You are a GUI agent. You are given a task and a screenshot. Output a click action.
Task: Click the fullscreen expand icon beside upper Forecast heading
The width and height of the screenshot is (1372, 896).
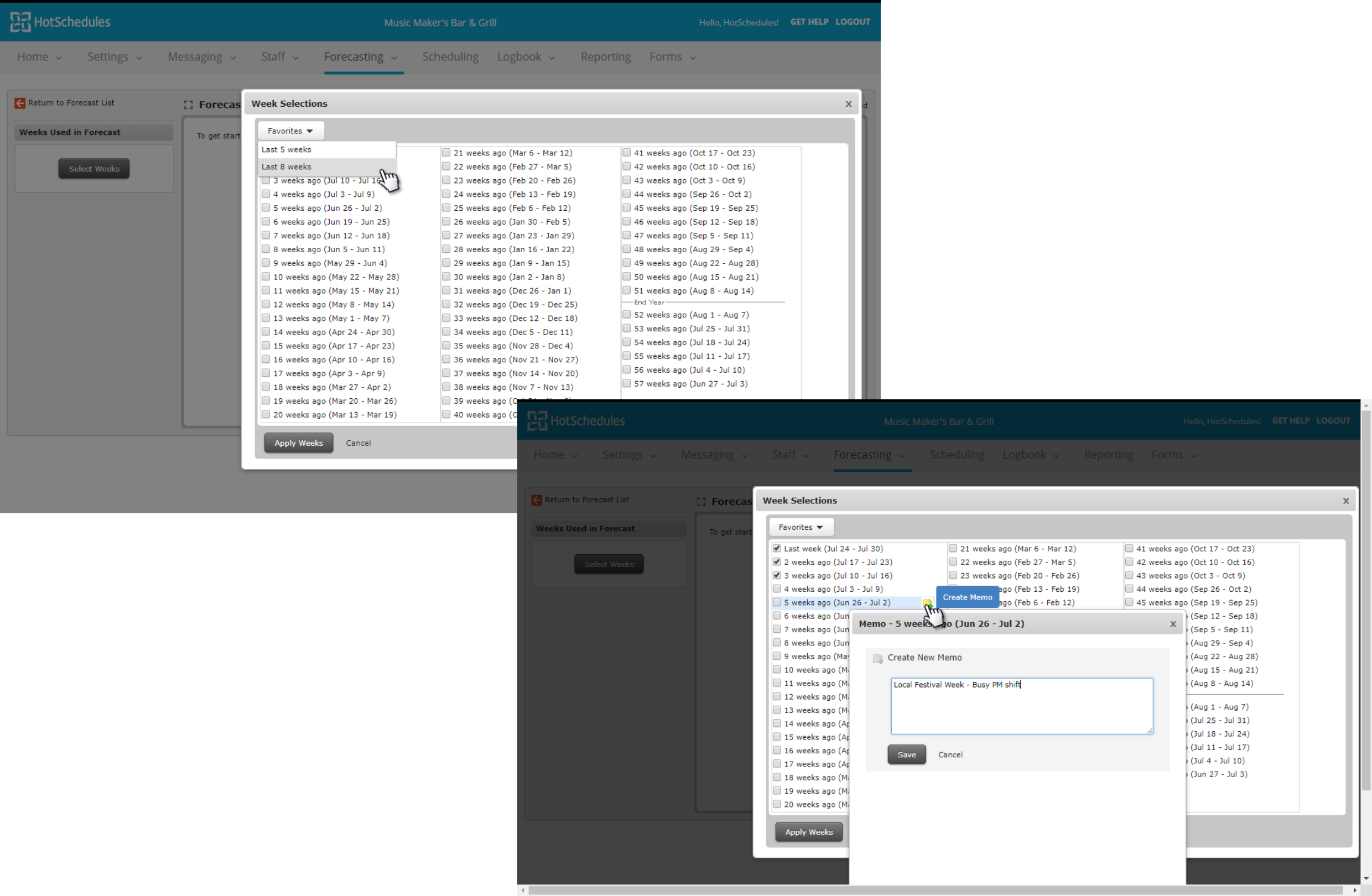(188, 105)
